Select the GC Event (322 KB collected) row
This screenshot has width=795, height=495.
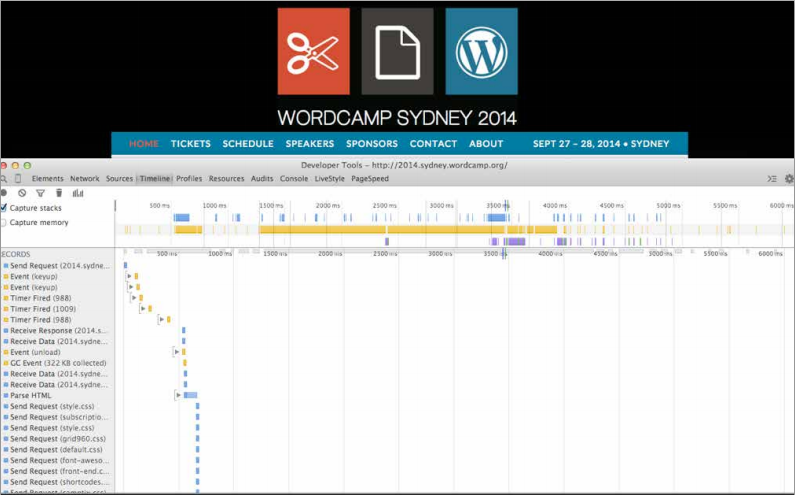57,363
